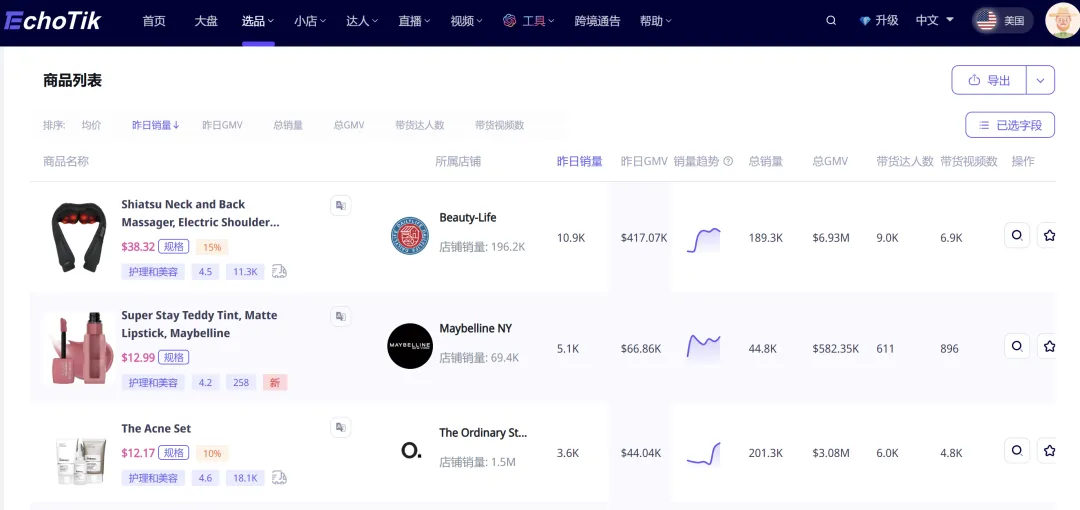Translate The Acne Set title
The image size is (1080, 510).
[x=340, y=427]
